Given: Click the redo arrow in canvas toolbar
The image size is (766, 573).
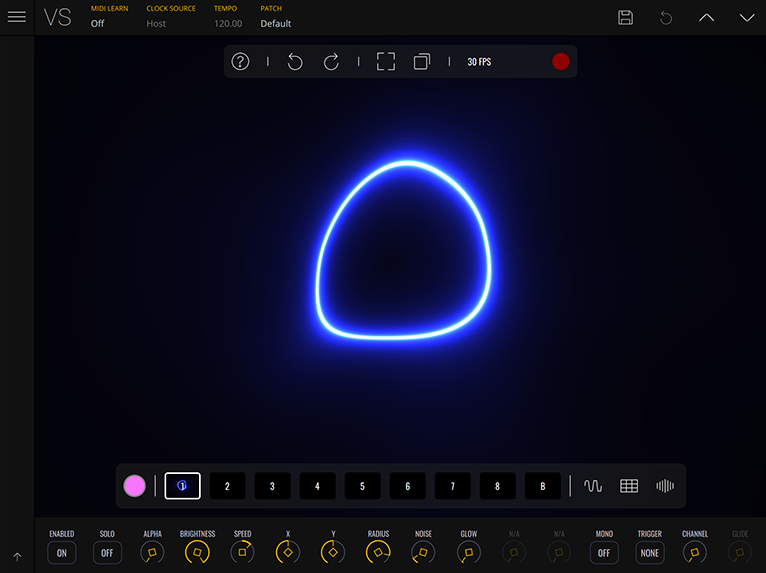Looking at the screenshot, I should point(331,62).
